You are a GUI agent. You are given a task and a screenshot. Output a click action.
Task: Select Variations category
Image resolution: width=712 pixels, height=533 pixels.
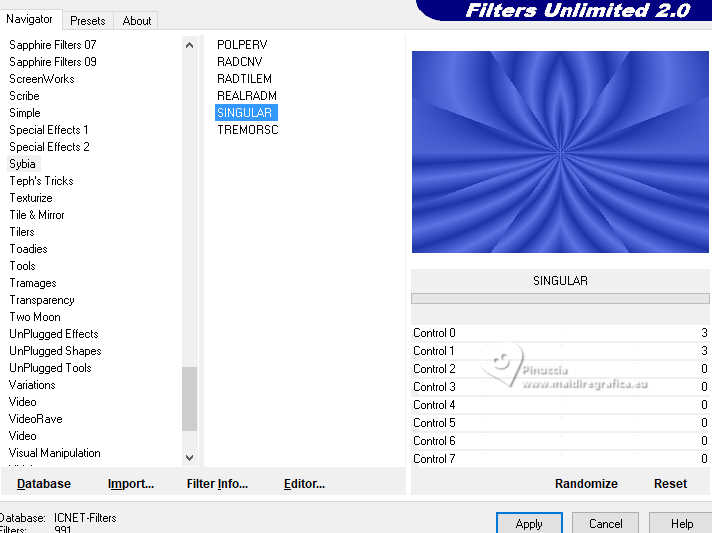(x=32, y=385)
